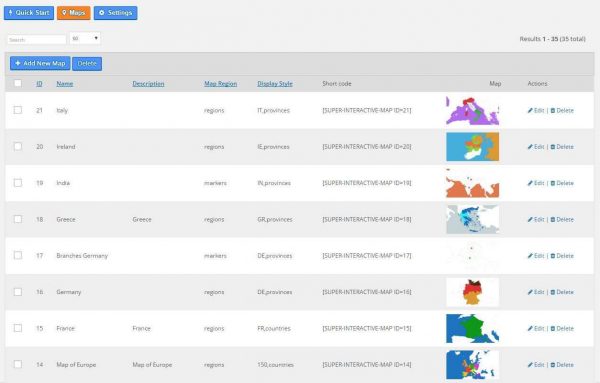Image resolution: width=600 pixels, height=383 pixels.
Task: Check the checkbox for Map of Europe row
Action: pyautogui.click(x=18, y=365)
